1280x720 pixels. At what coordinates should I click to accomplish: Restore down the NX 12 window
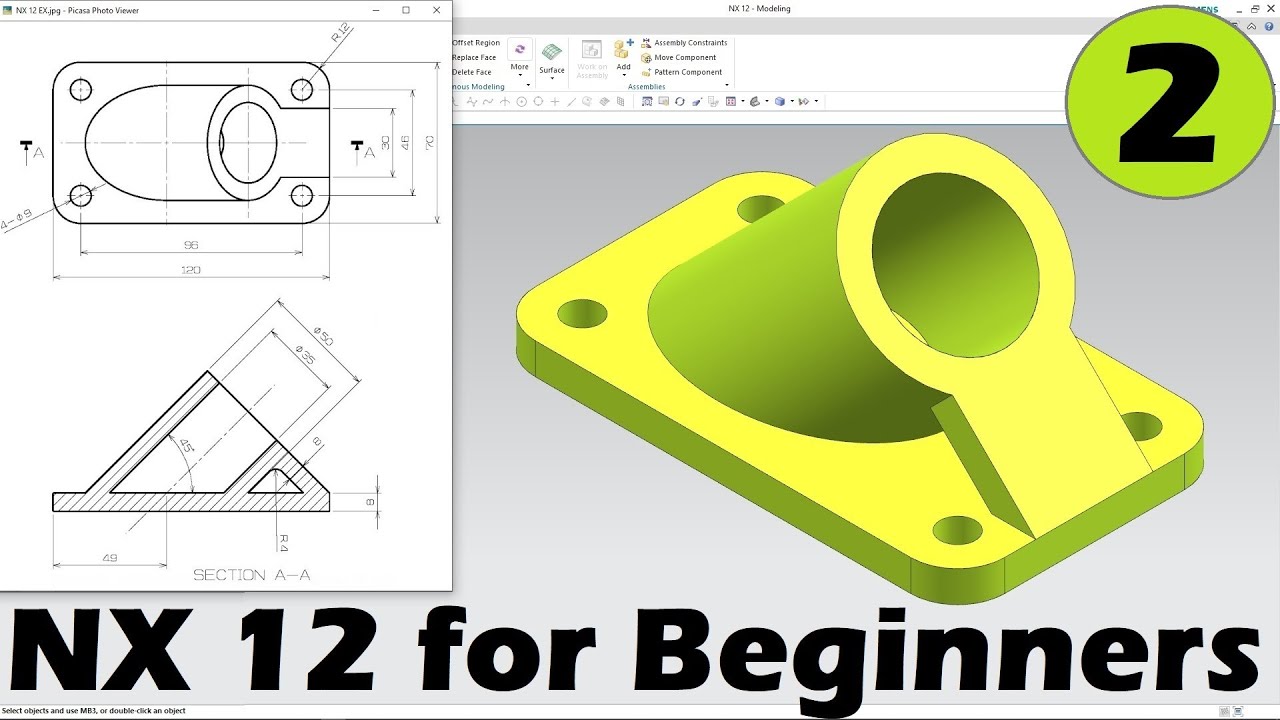[x=1255, y=9]
